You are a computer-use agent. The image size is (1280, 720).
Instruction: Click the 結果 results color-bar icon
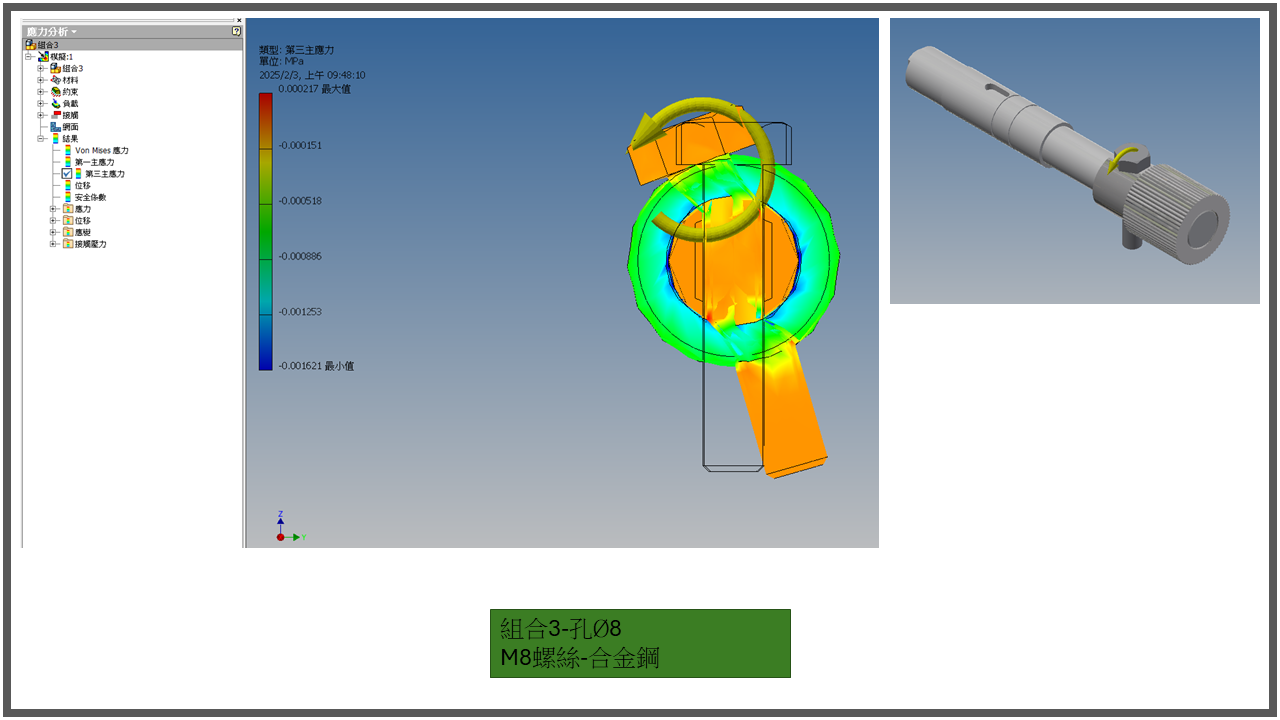click(x=55, y=139)
